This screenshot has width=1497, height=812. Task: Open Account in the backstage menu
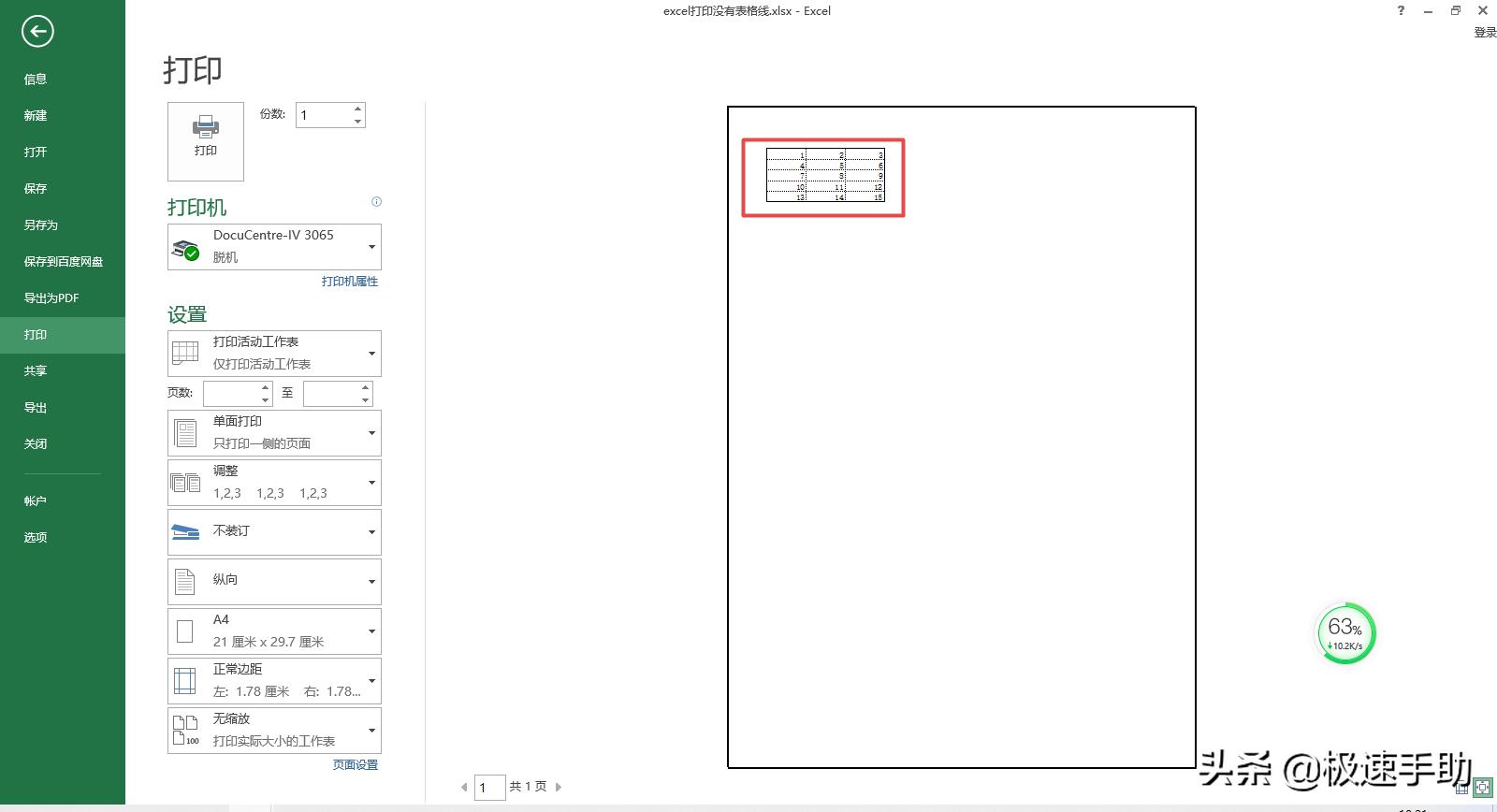pos(63,501)
